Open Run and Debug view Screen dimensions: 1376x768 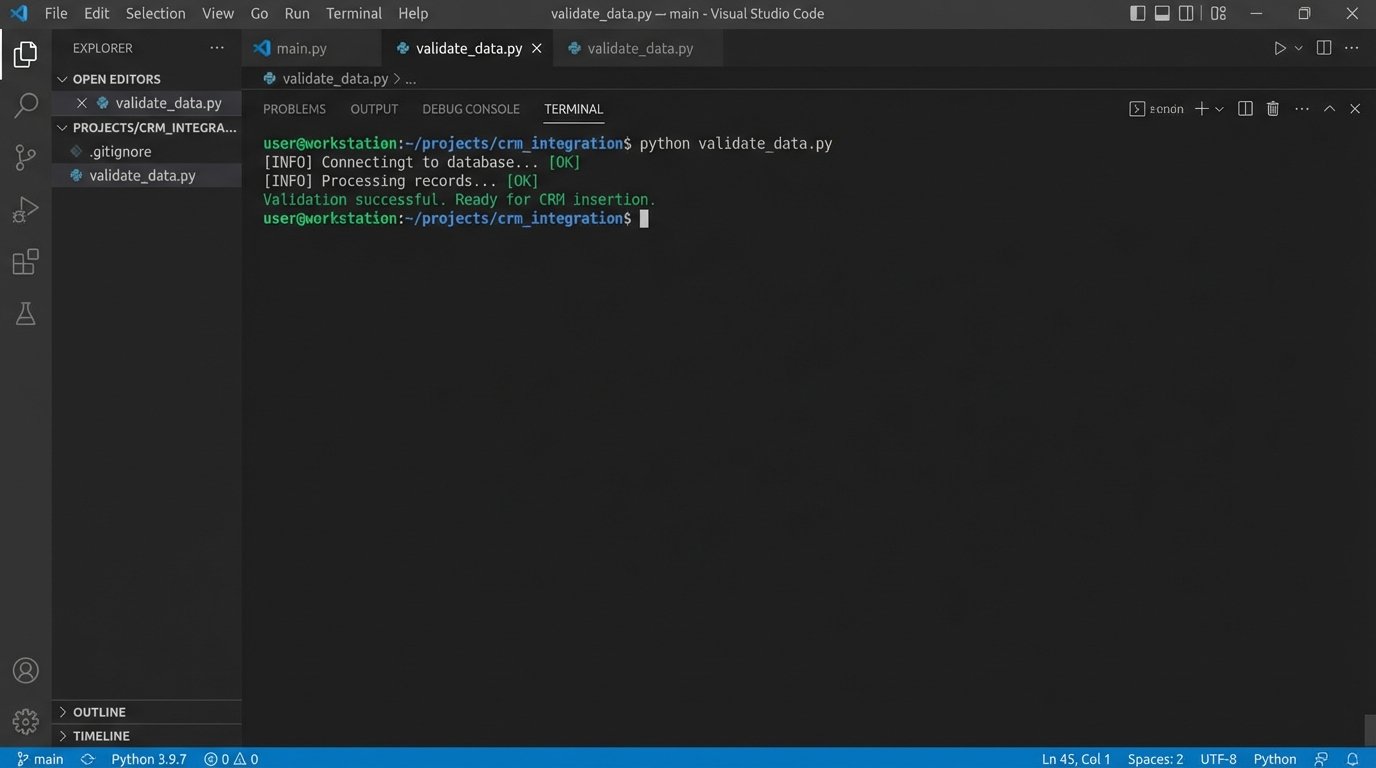tap(26, 210)
